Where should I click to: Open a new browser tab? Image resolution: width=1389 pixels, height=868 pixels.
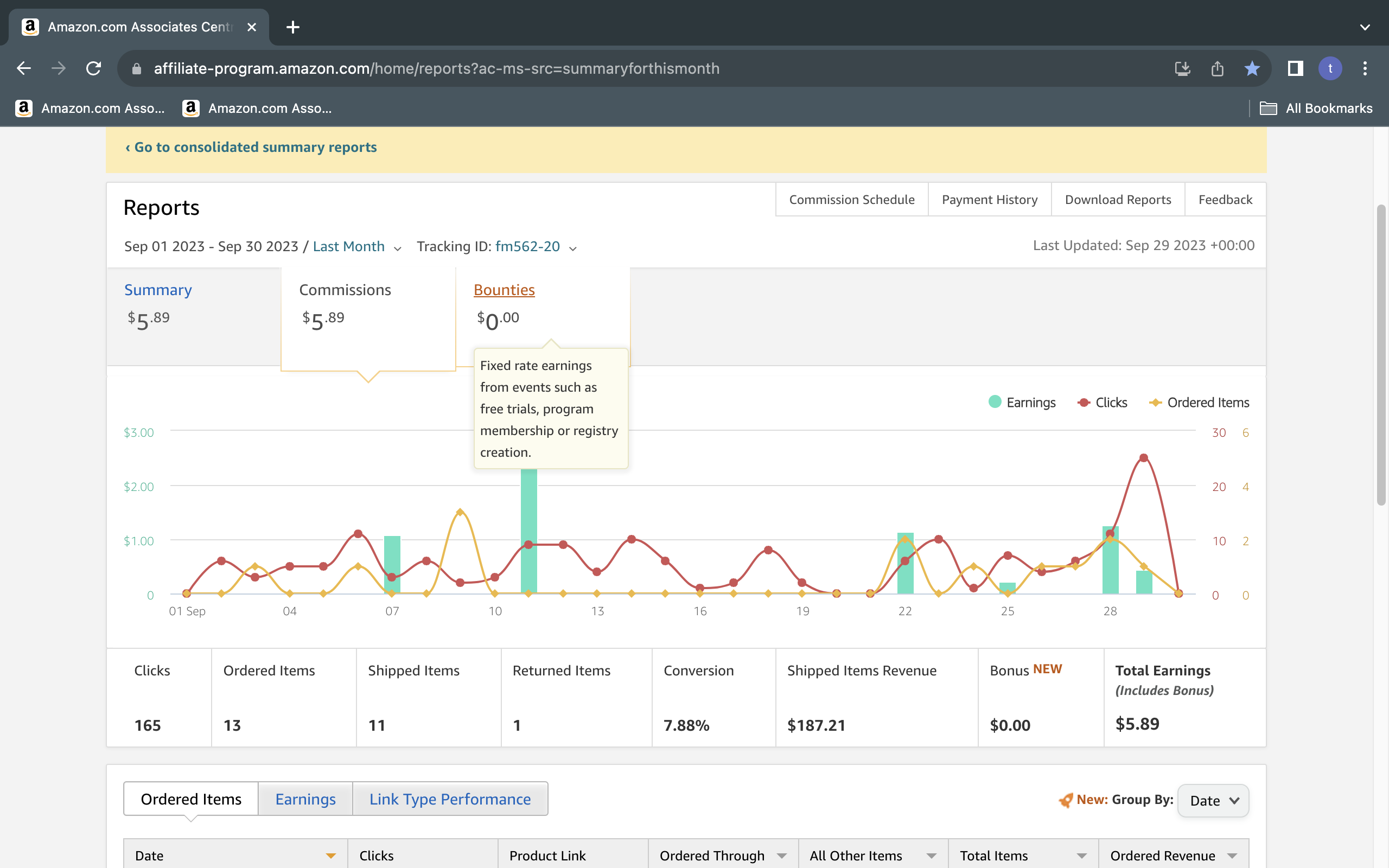293,27
